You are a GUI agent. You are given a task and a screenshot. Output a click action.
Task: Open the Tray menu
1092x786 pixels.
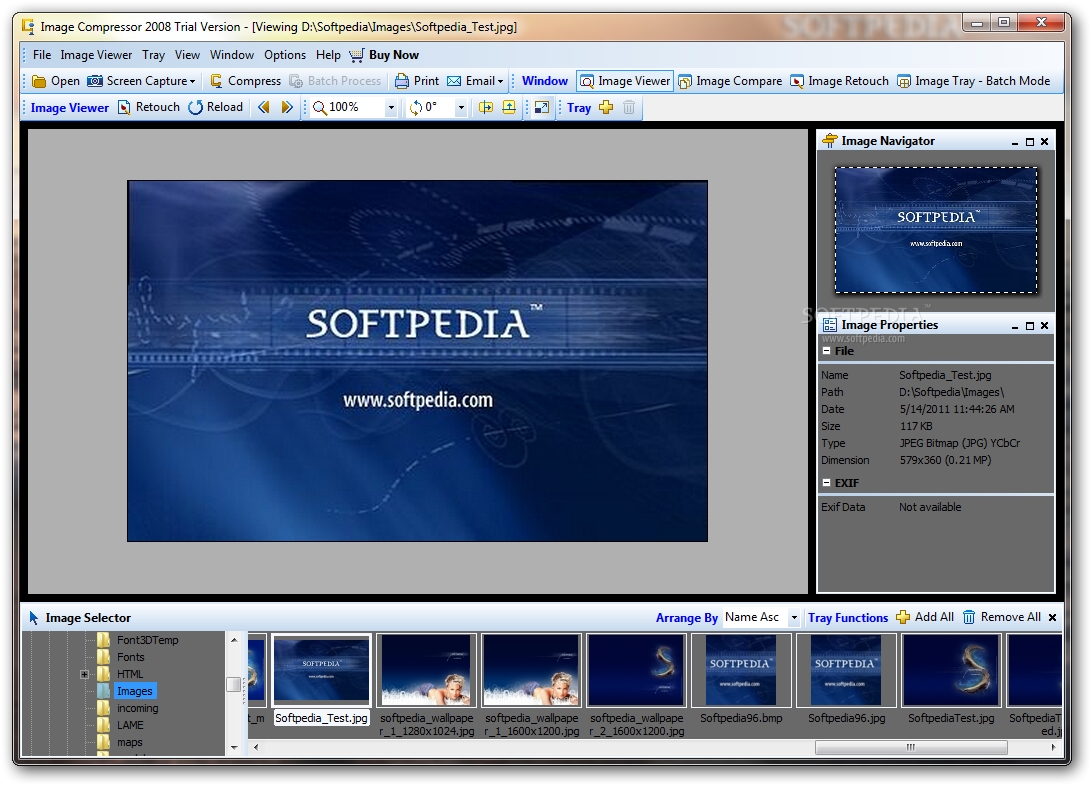coord(153,55)
